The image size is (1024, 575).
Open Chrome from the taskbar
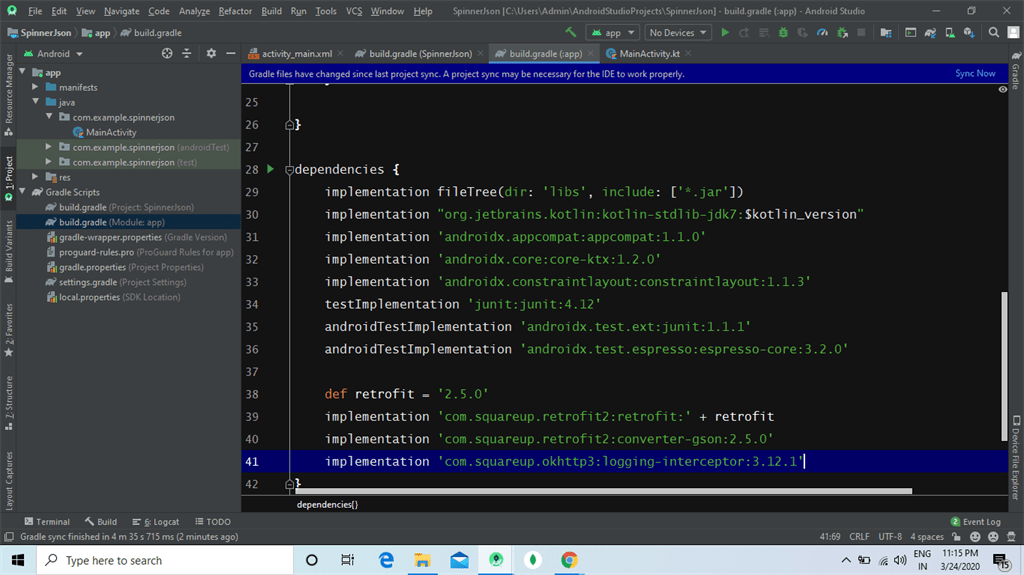tap(569, 560)
